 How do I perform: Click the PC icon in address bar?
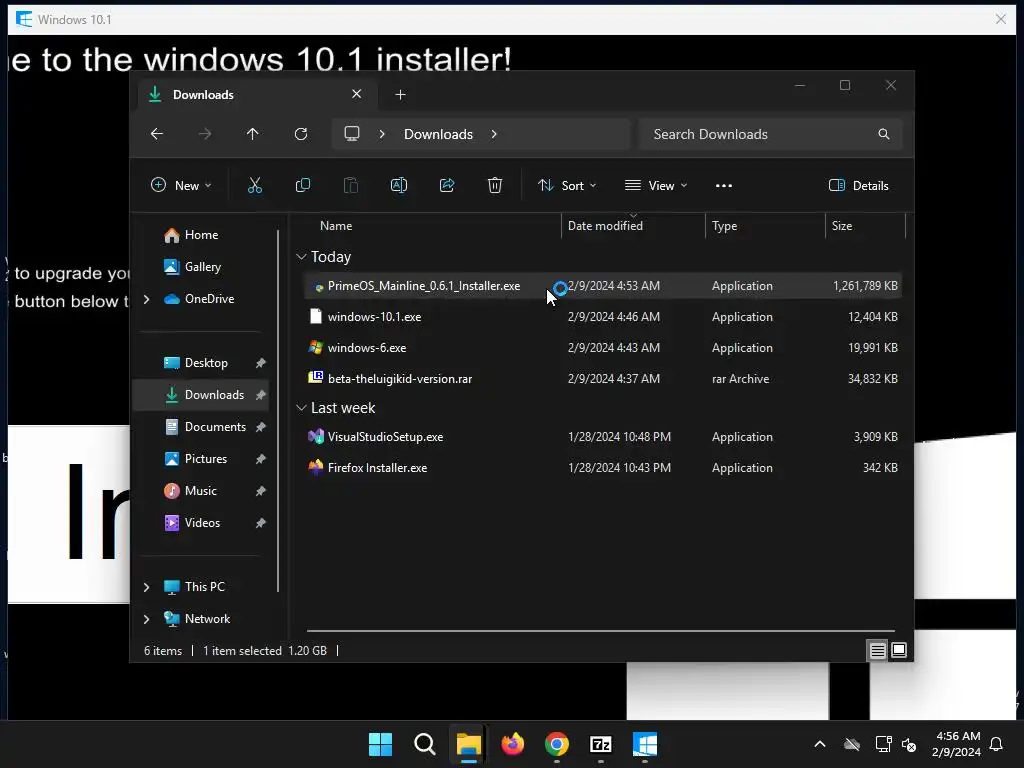tap(352, 134)
